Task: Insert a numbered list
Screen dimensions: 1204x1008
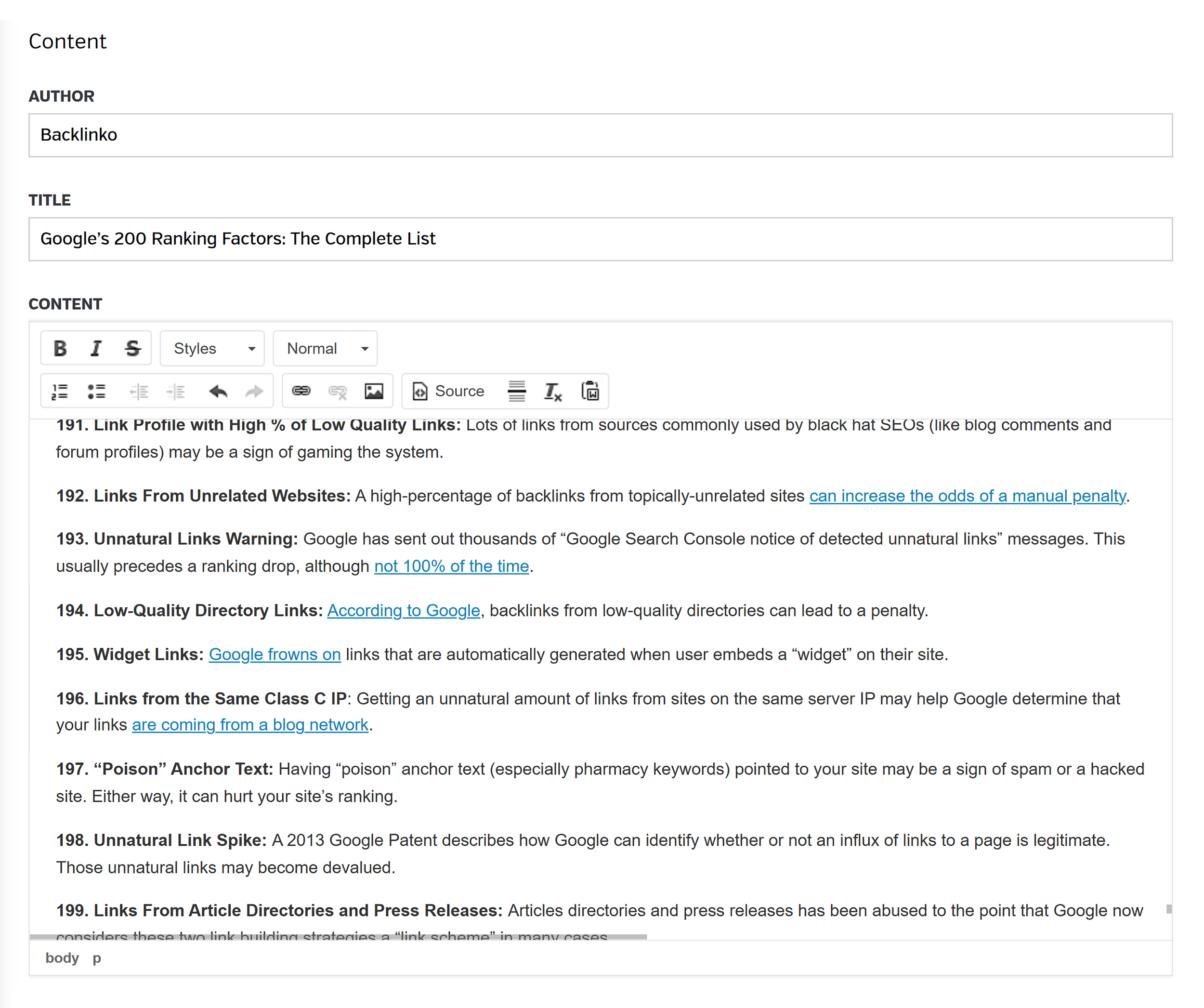Action: pos(60,391)
